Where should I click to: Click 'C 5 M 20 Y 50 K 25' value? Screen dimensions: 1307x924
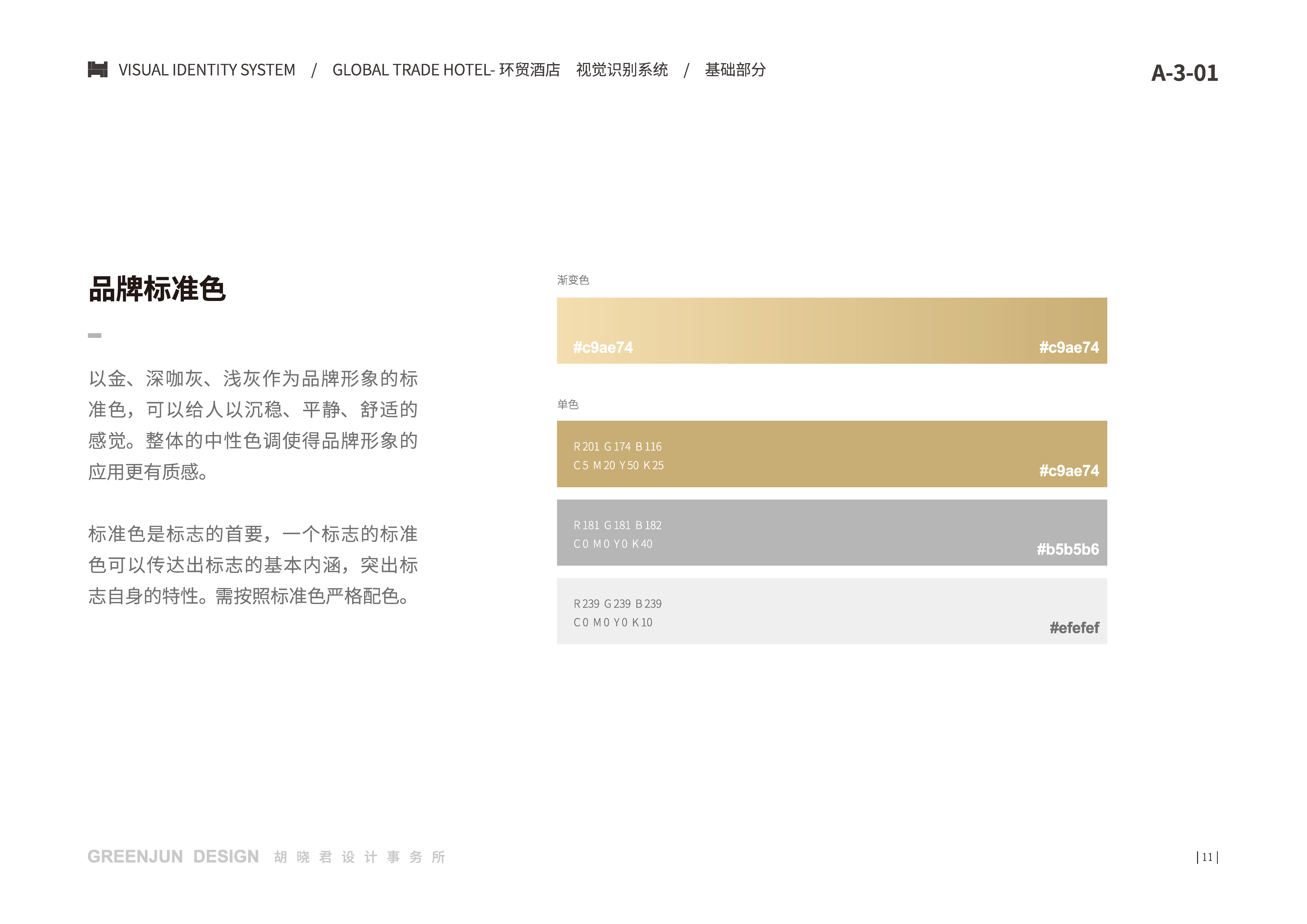(619, 466)
